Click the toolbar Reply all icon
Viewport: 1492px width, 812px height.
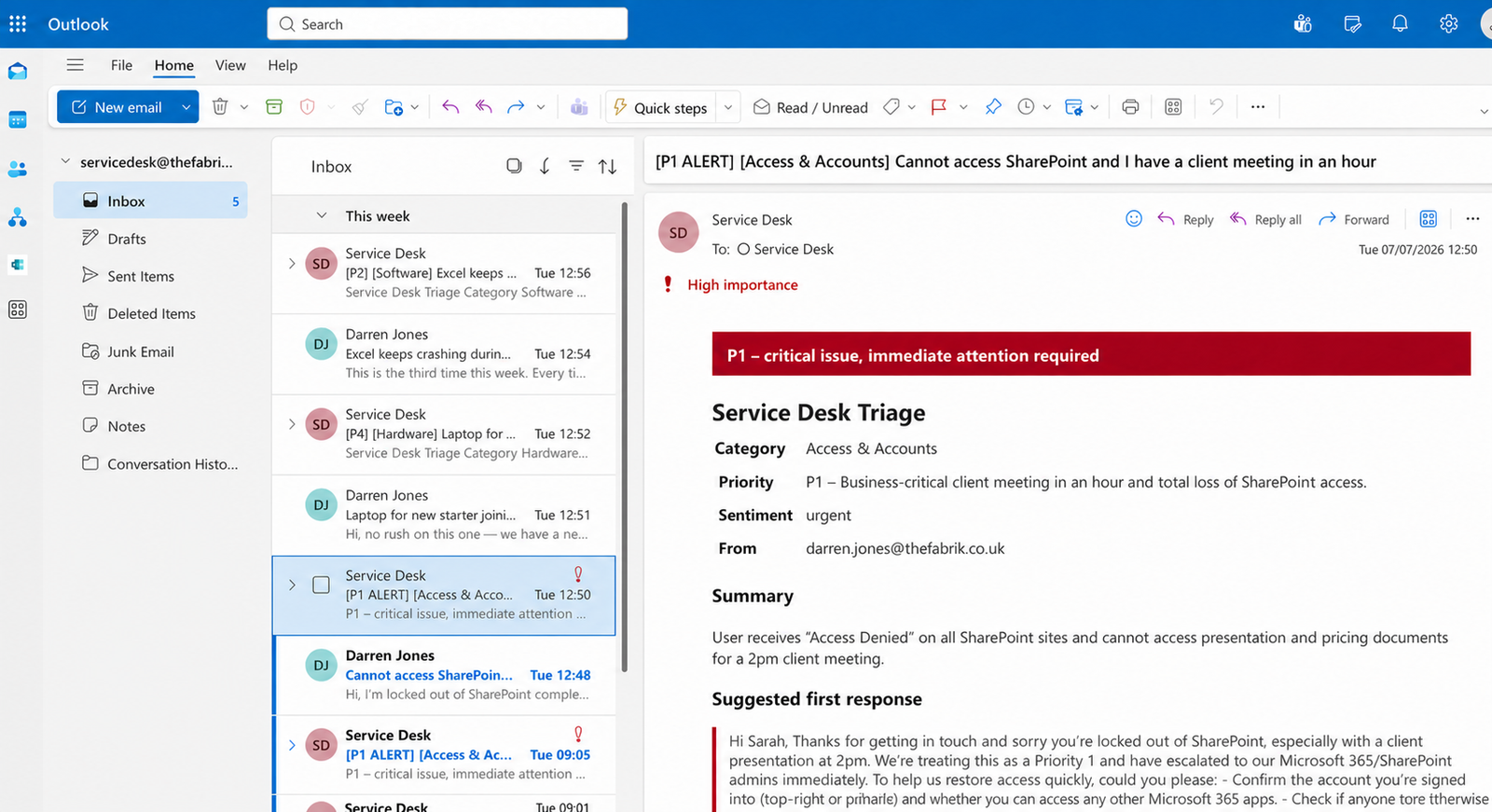click(483, 107)
